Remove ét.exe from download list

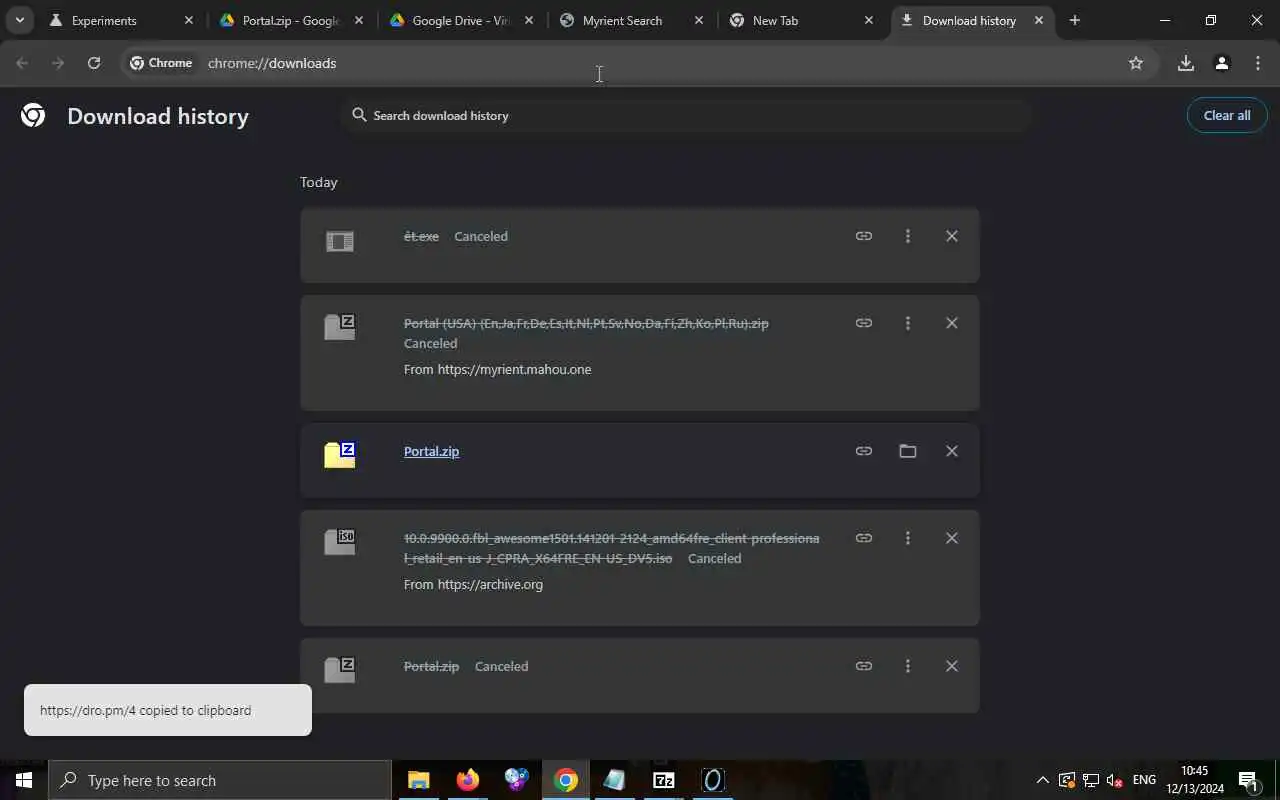[x=952, y=236]
